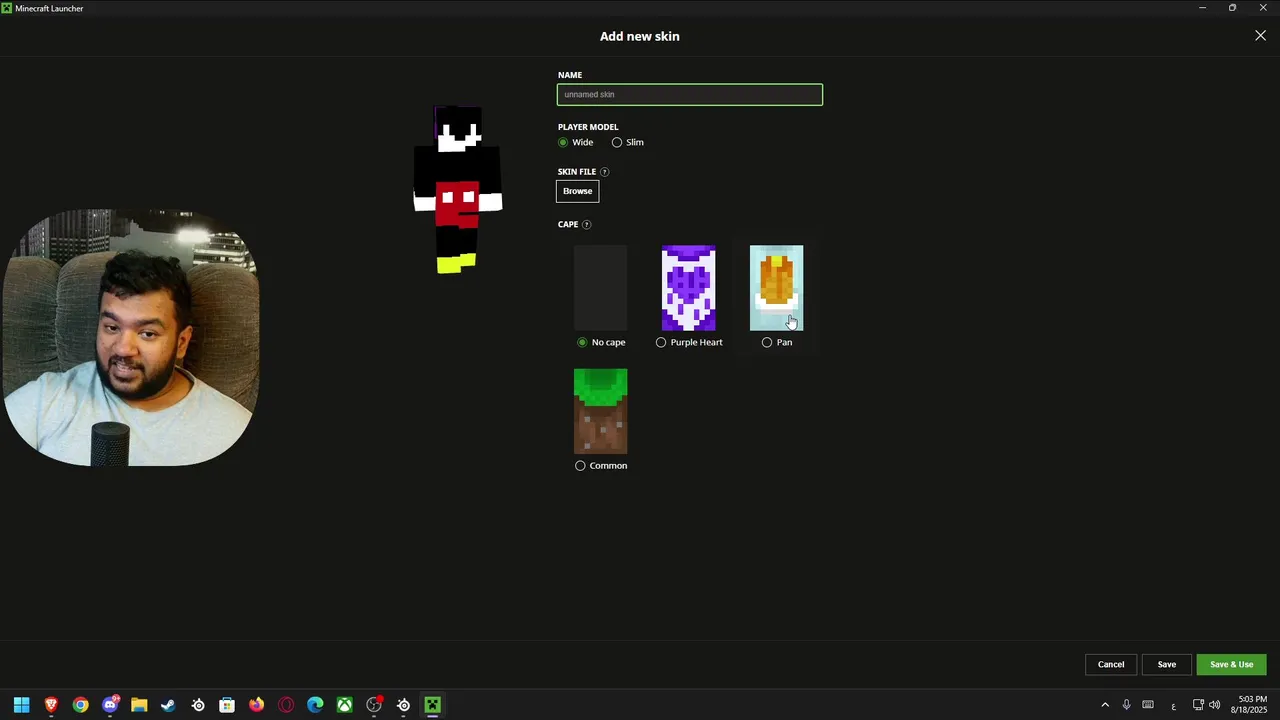Select the Common cape radio button
The height and width of the screenshot is (720, 1280).
click(580, 466)
